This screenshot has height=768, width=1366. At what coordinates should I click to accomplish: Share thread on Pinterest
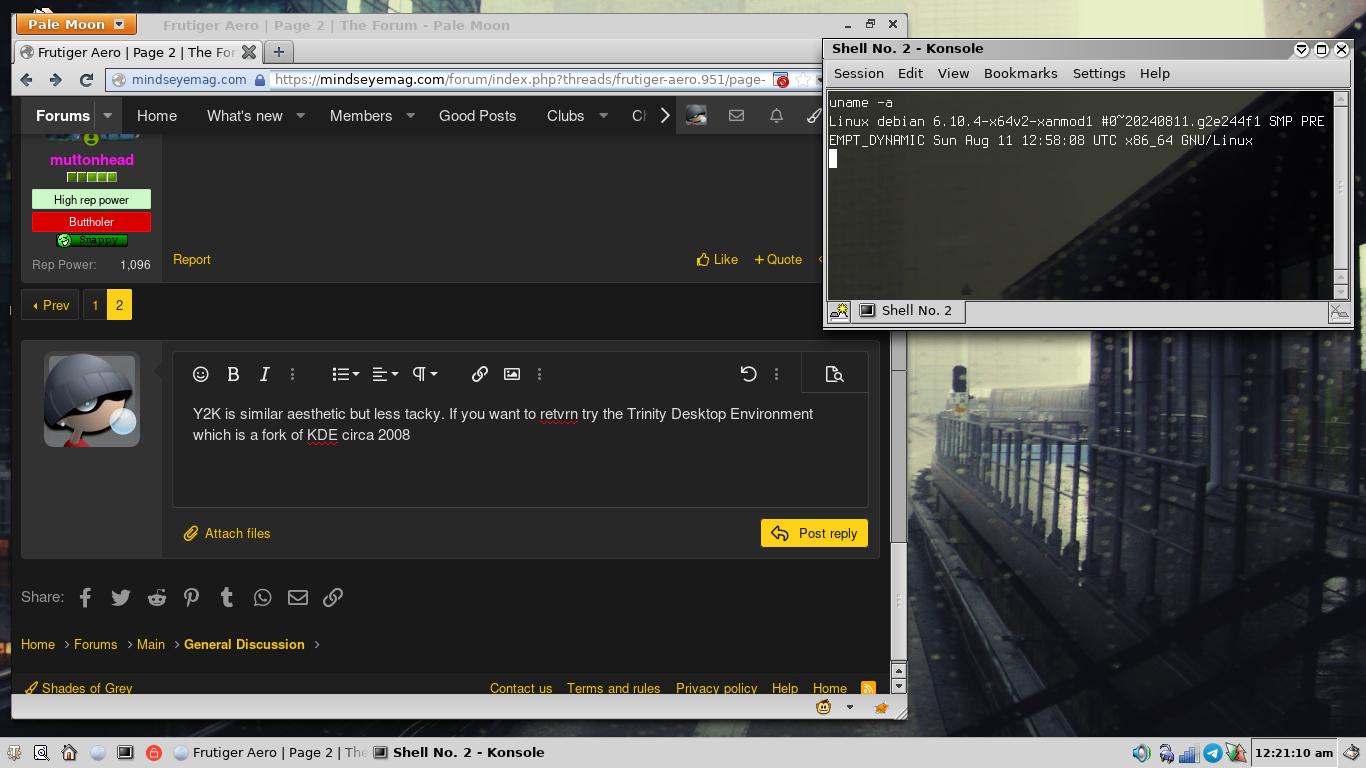pos(191,597)
